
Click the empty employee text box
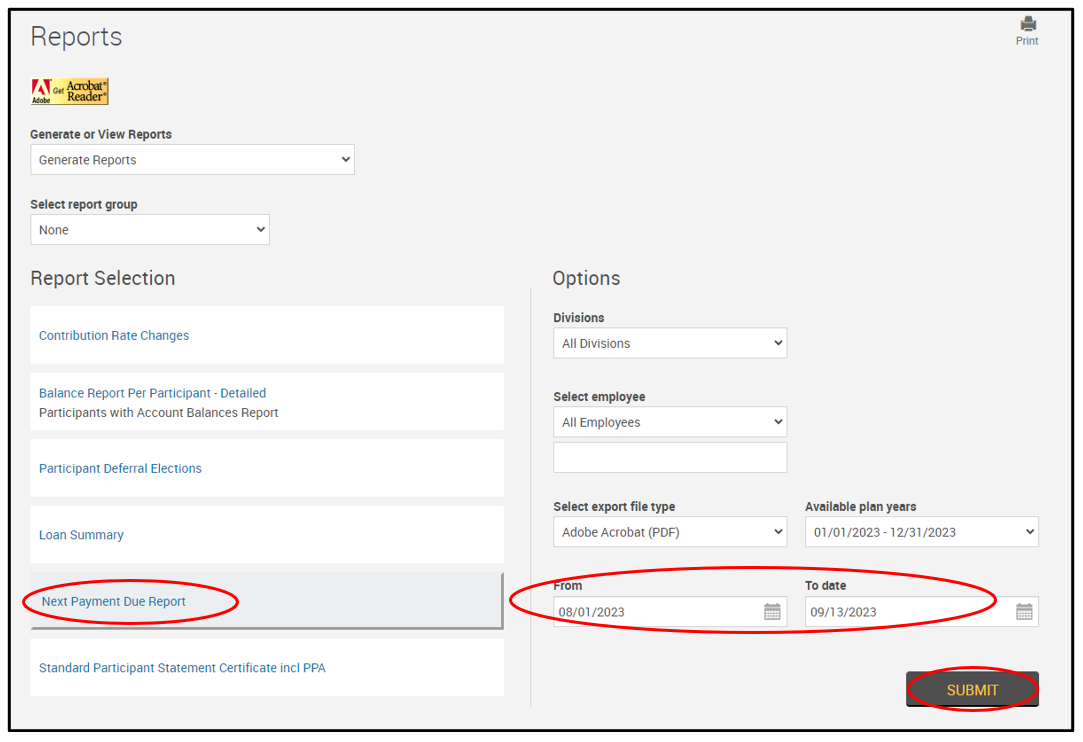670,457
